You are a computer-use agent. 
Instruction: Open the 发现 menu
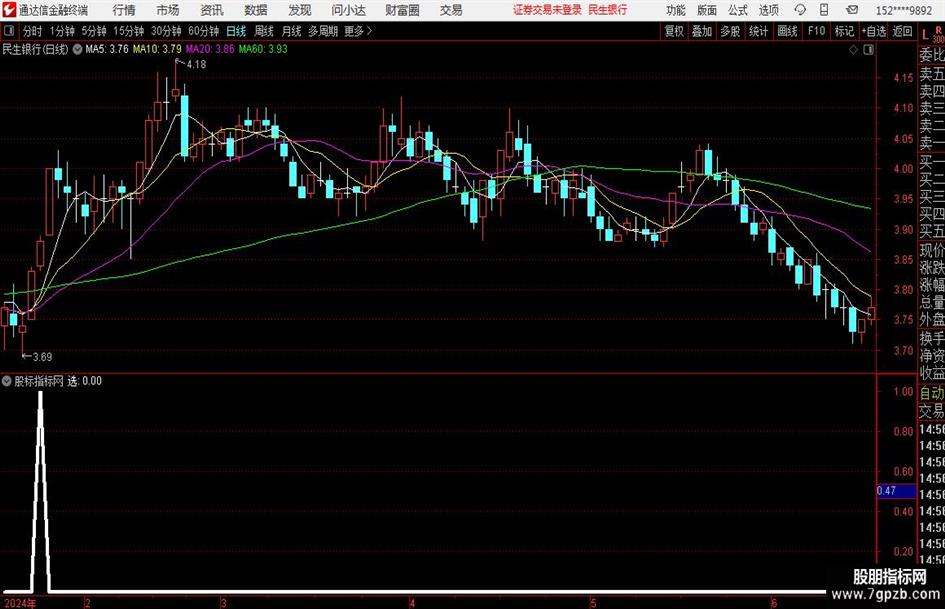(x=300, y=10)
